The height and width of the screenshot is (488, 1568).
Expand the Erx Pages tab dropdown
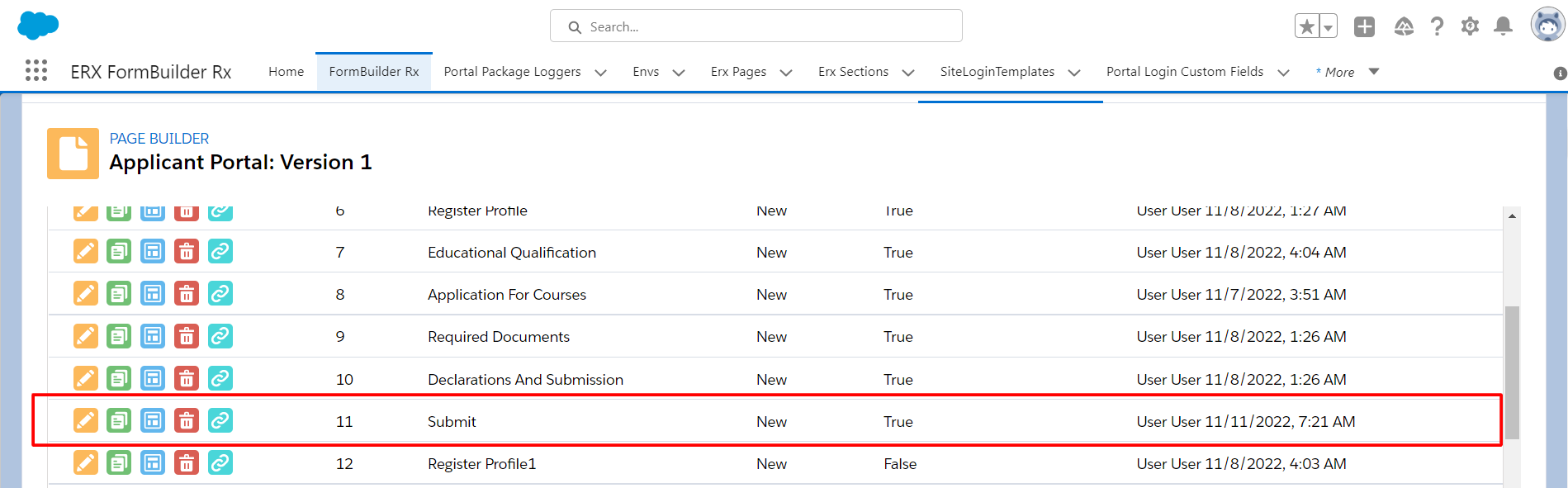click(x=786, y=73)
